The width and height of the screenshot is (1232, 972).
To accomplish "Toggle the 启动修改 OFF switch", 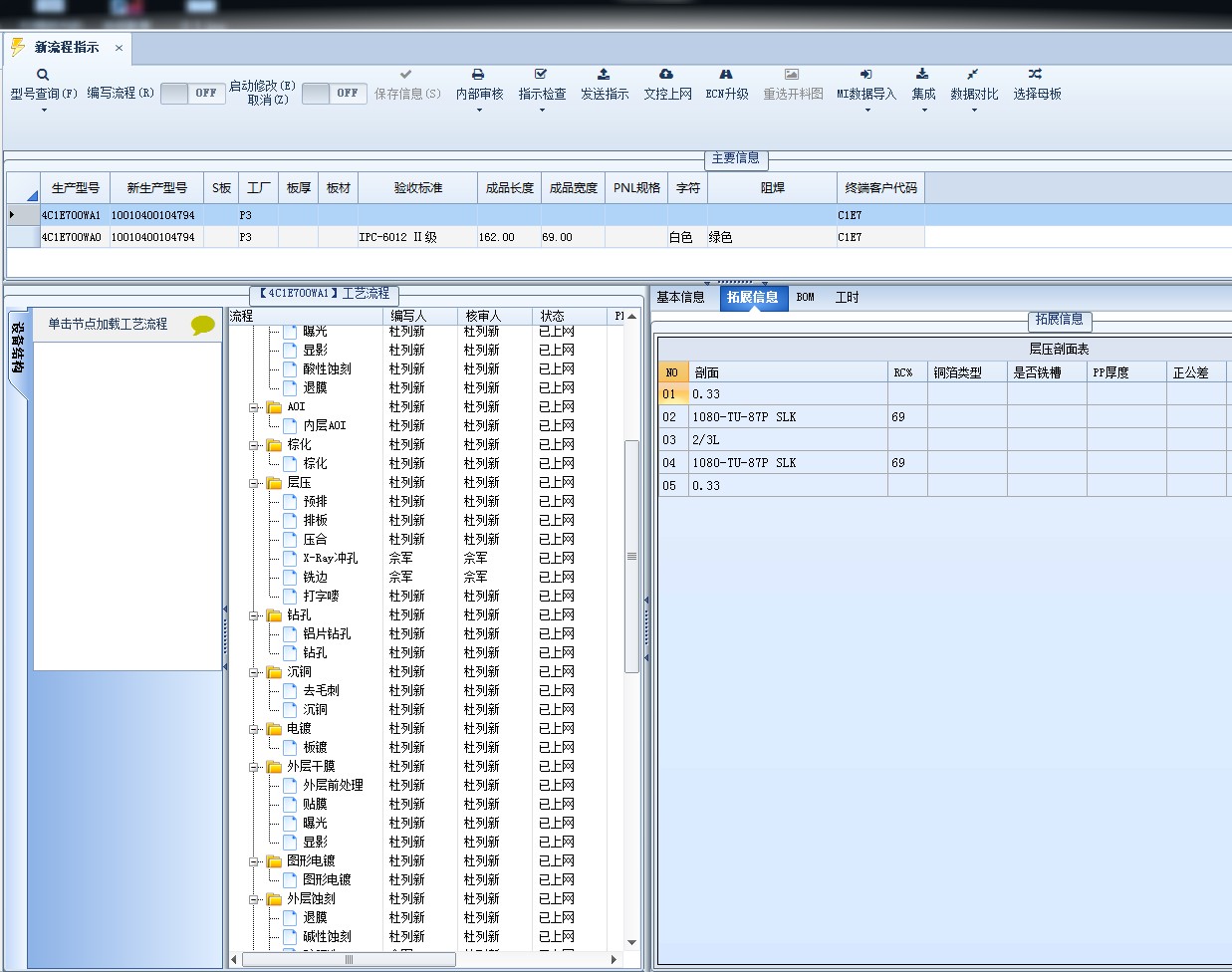I will point(334,93).
